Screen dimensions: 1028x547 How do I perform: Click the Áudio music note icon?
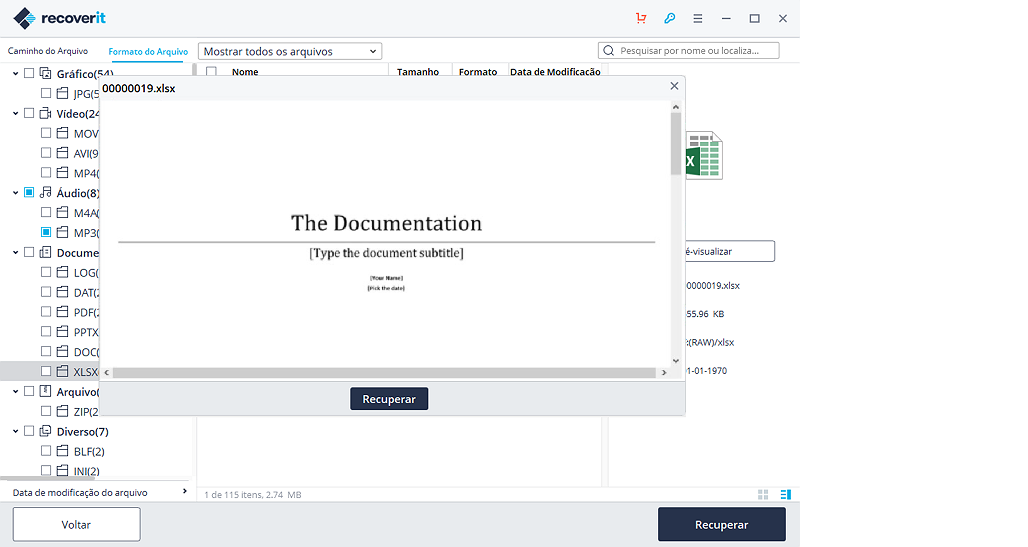tap(45, 192)
